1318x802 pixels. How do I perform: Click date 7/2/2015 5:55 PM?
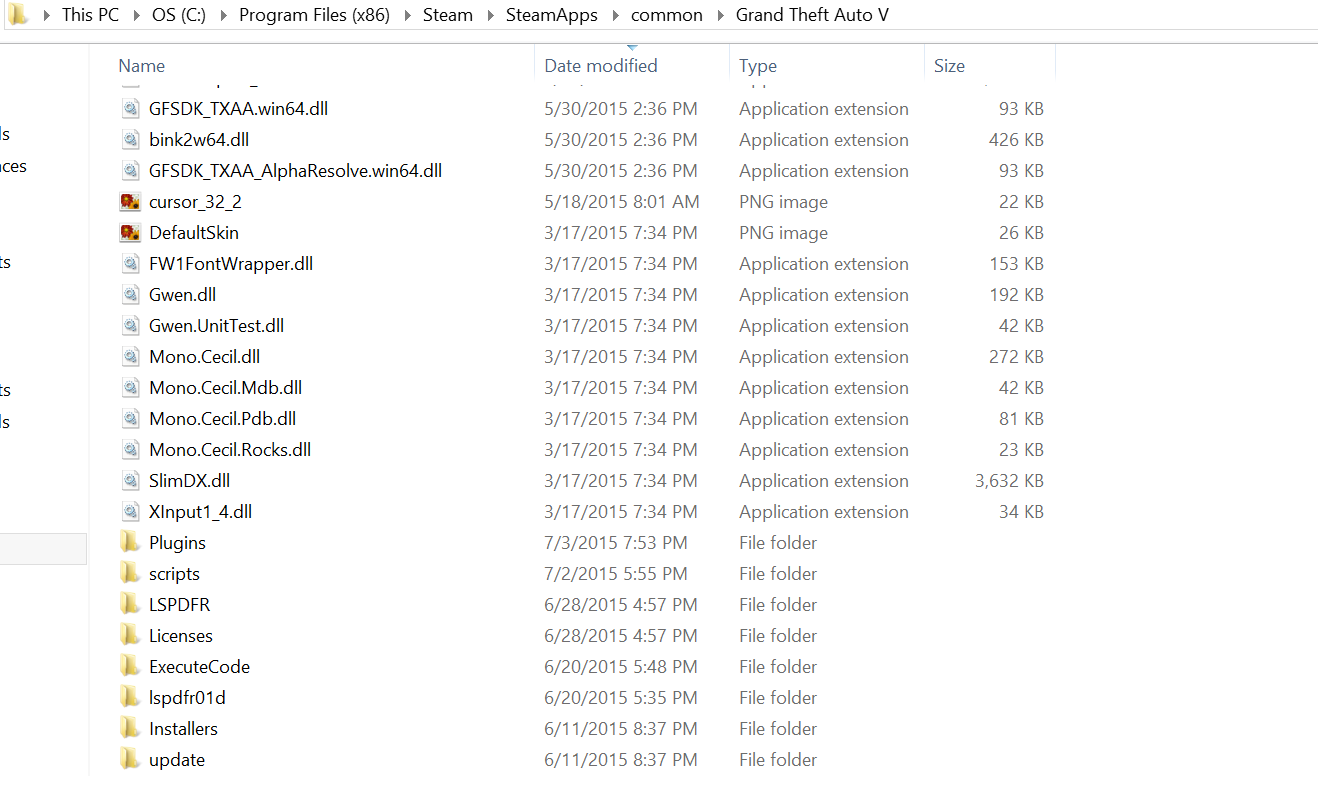[x=616, y=574]
